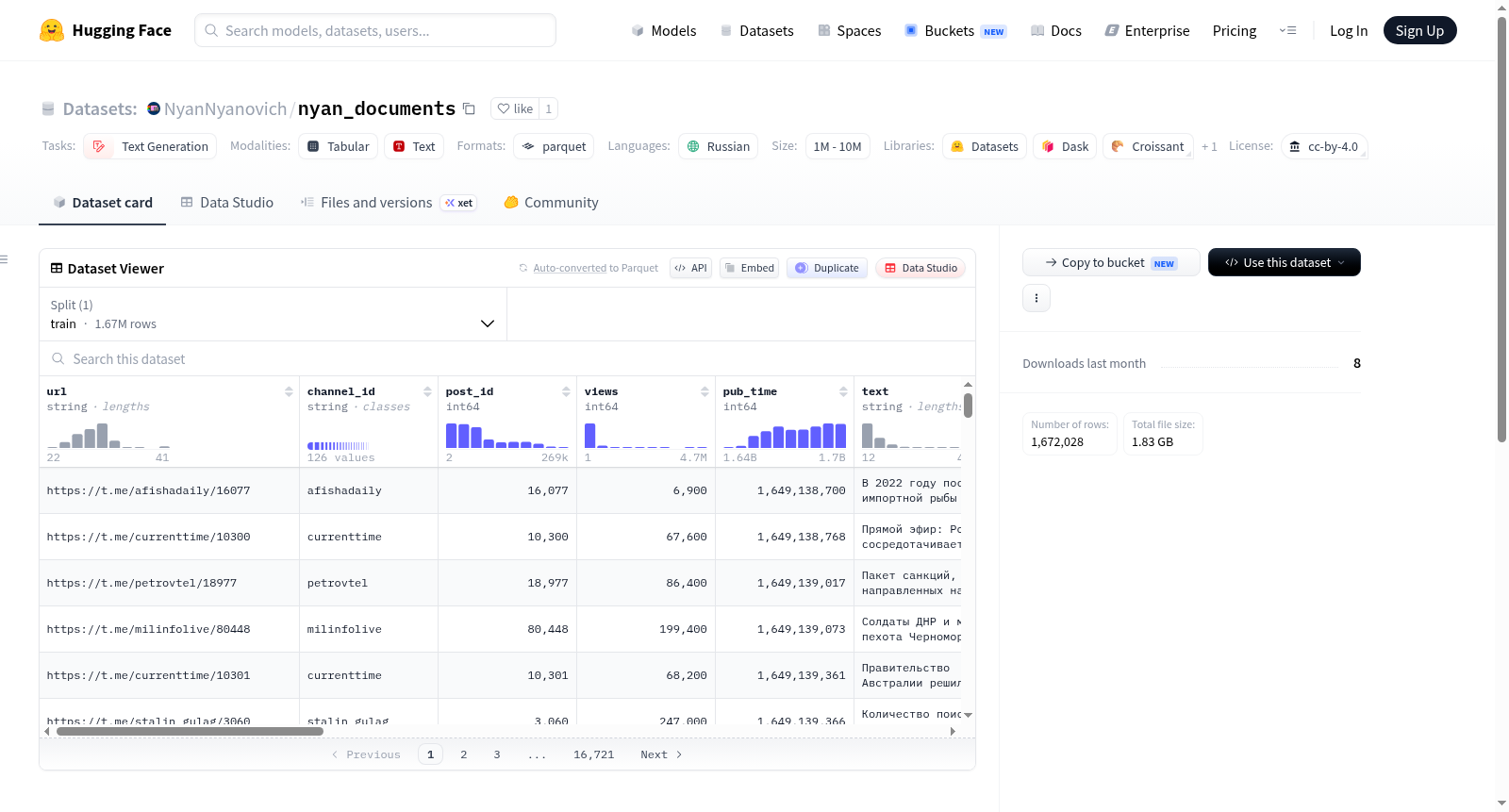The height and width of the screenshot is (812, 1509).
Task: Click the Tabular modality tag
Action: point(338,146)
